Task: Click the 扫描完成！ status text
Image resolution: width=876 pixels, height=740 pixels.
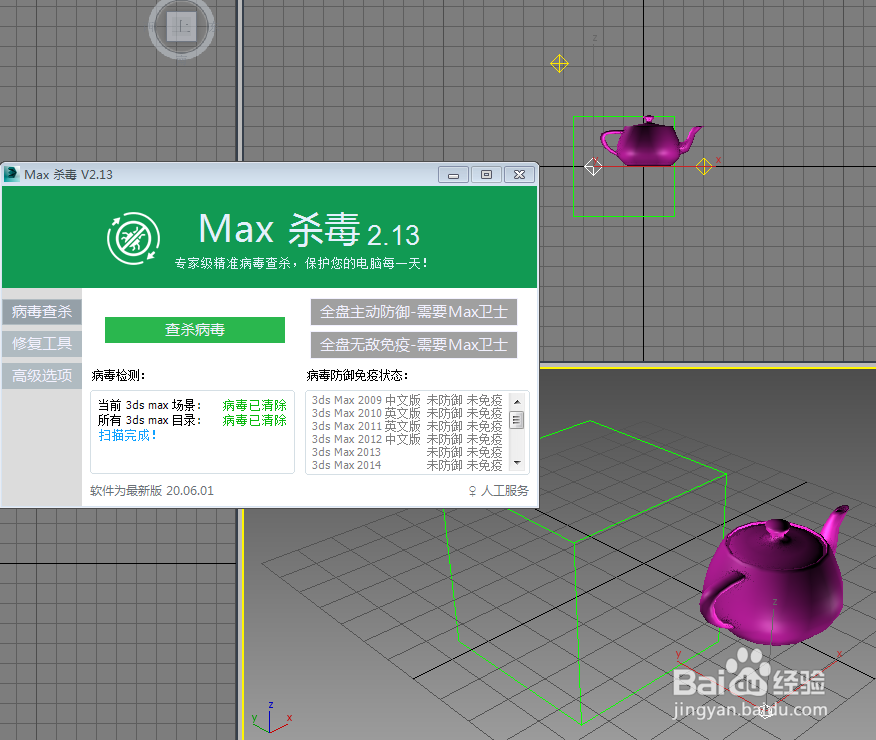Action: coord(128,435)
